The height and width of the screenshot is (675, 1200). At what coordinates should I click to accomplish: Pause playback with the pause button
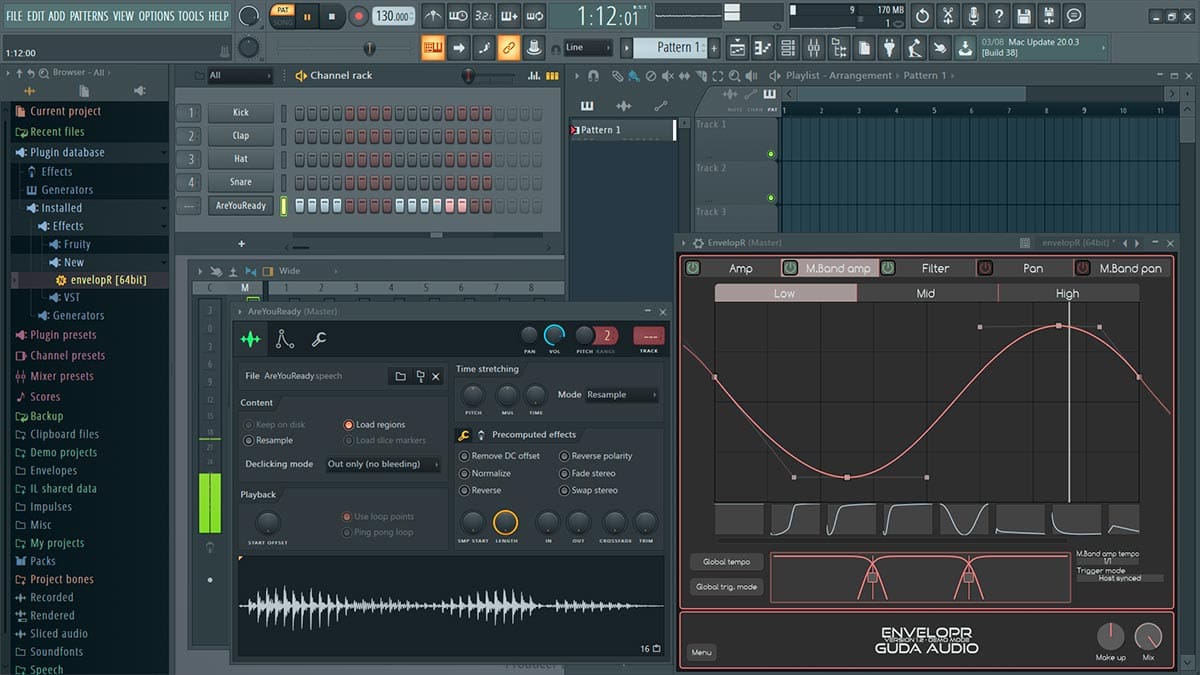coord(308,16)
